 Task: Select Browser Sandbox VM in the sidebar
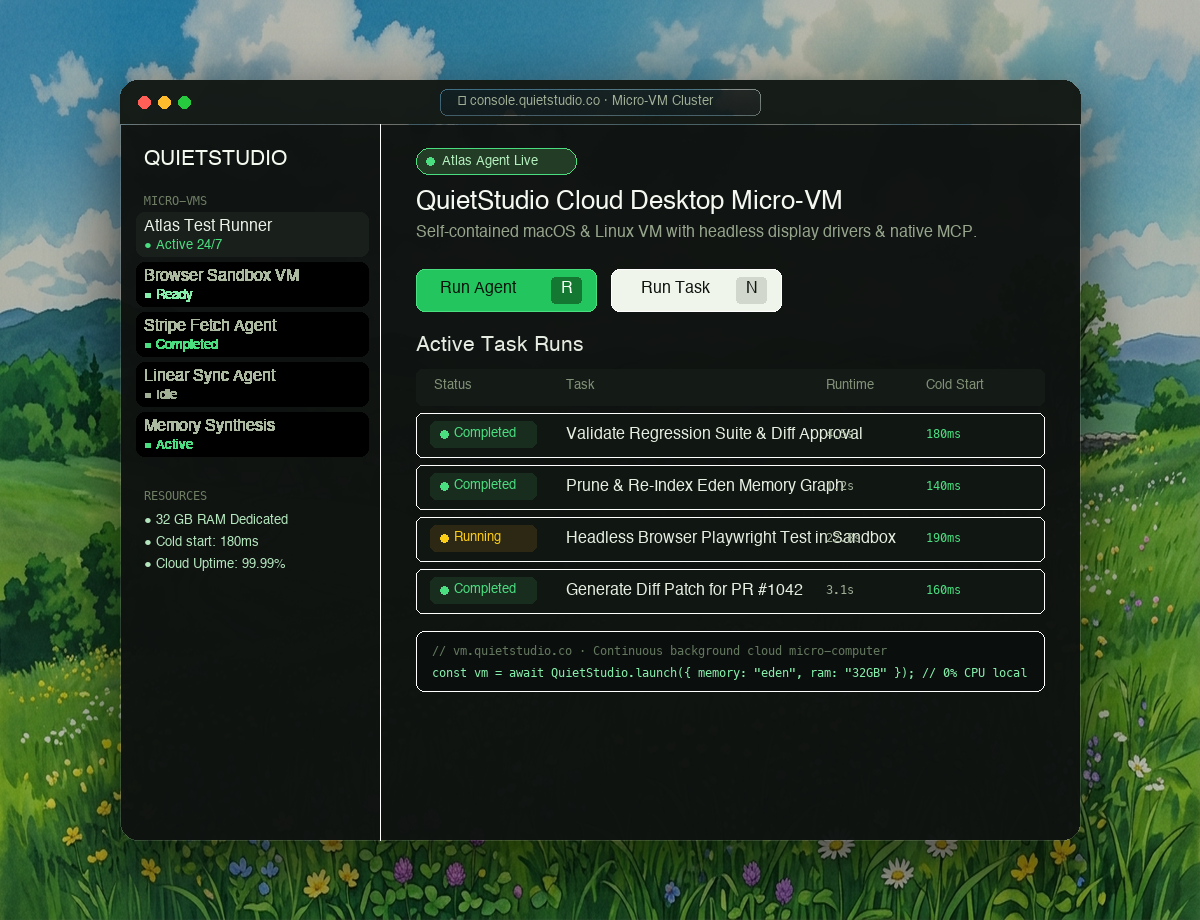252,284
